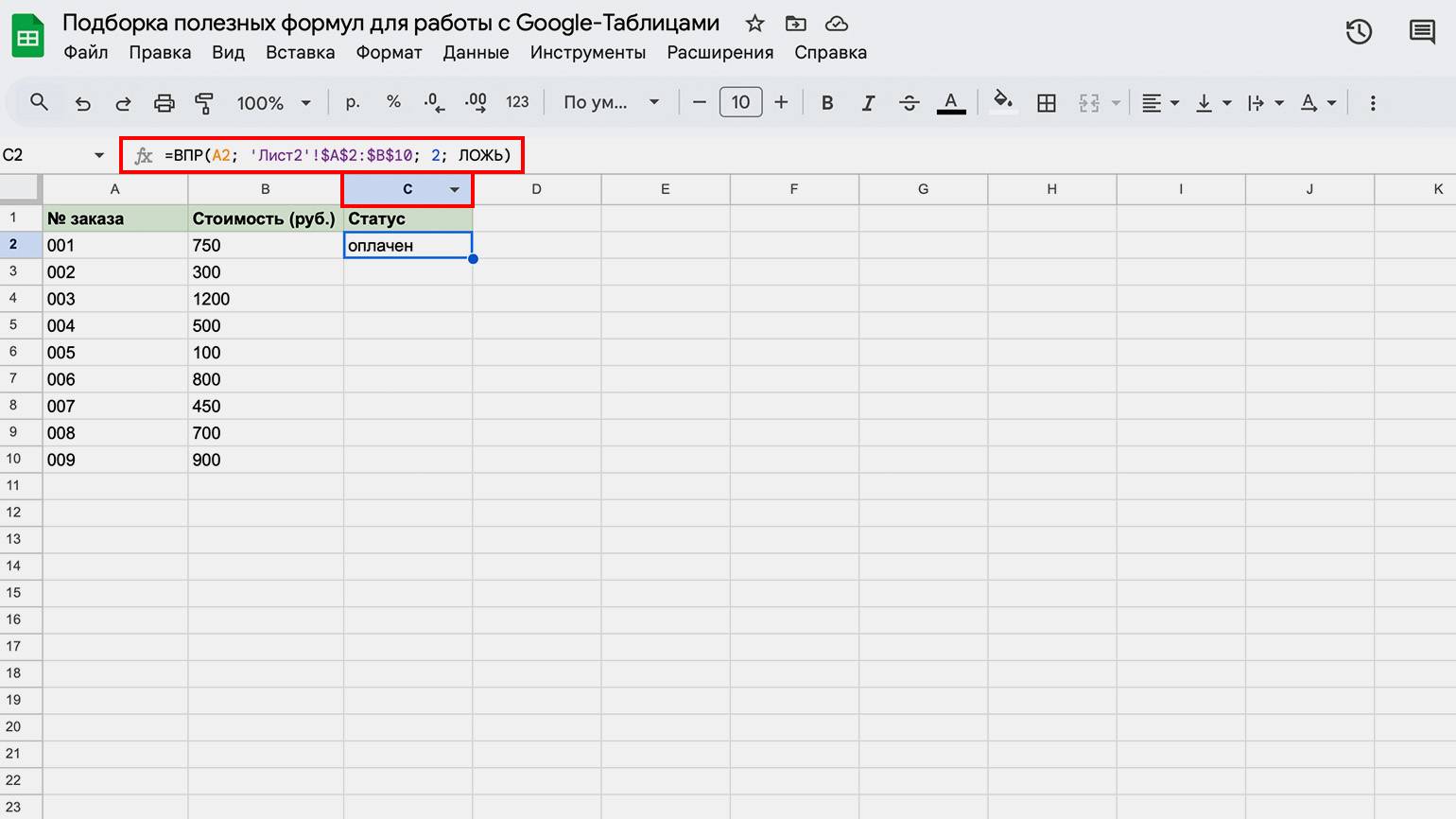Select column A header
1456x819 pixels.
pos(115,189)
